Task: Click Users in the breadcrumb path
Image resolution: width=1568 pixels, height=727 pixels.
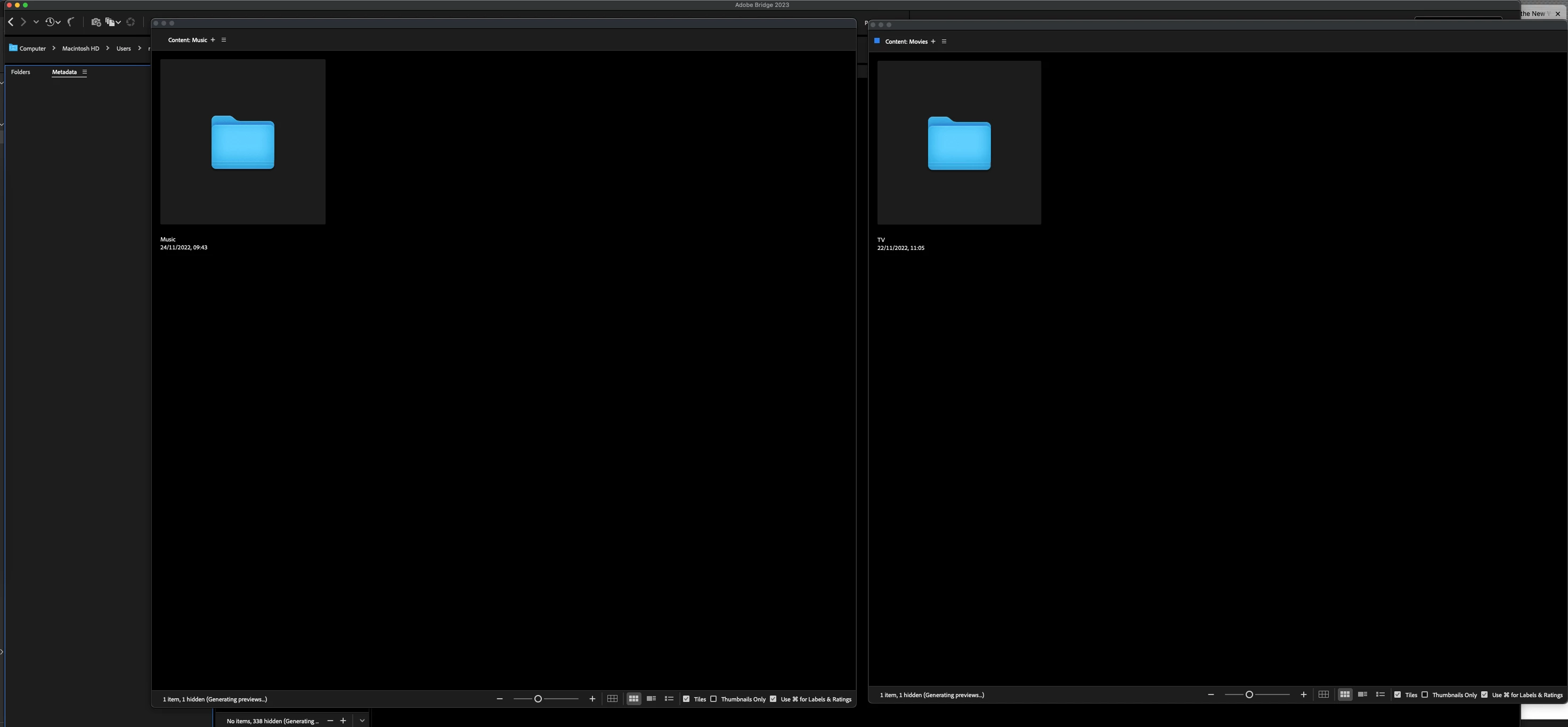Action: (x=124, y=49)
